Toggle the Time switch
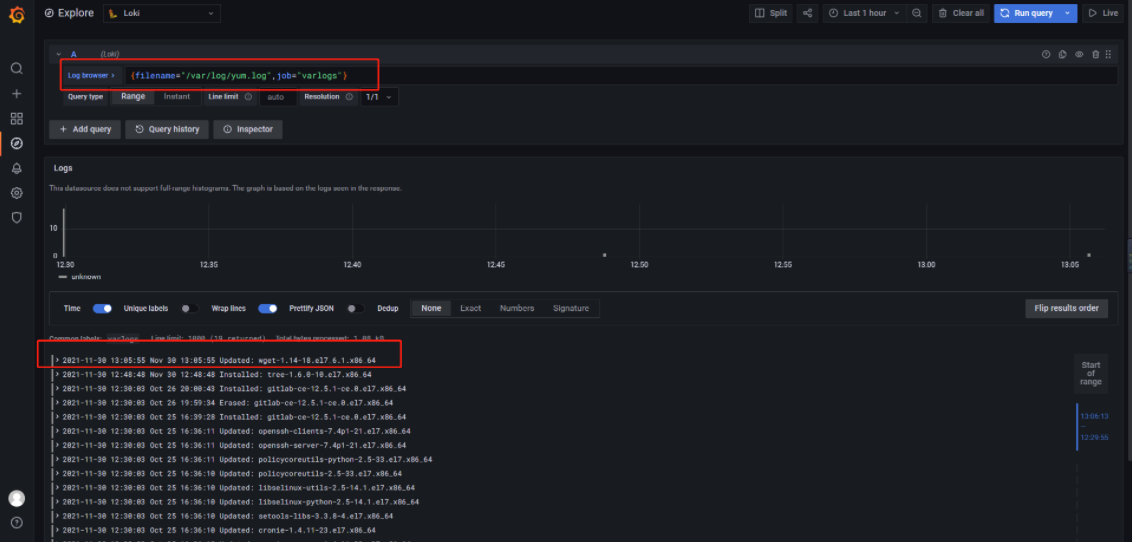 point(103,308)
